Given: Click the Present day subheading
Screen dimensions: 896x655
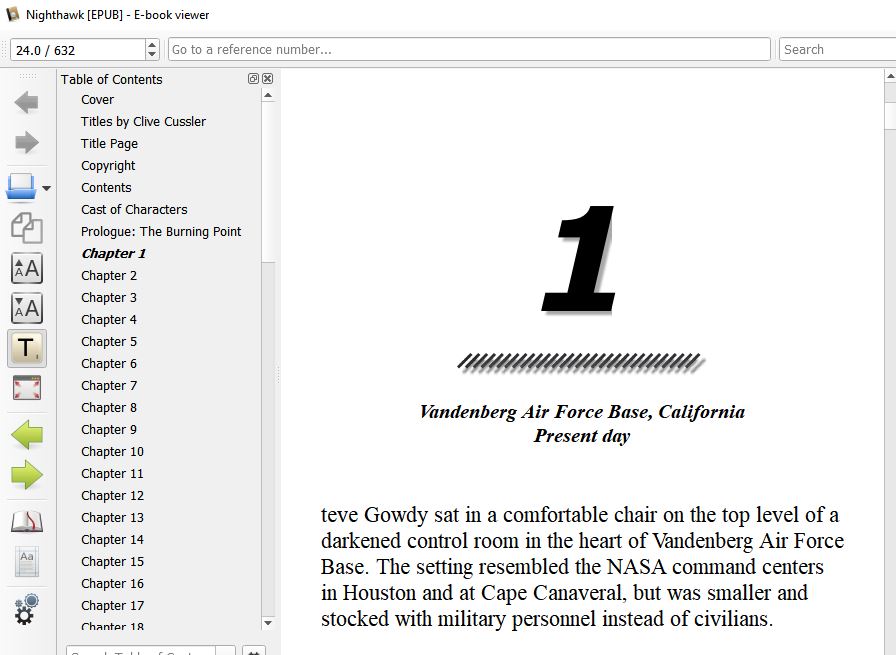Looking at the screenshot, I should pos(582,436).
